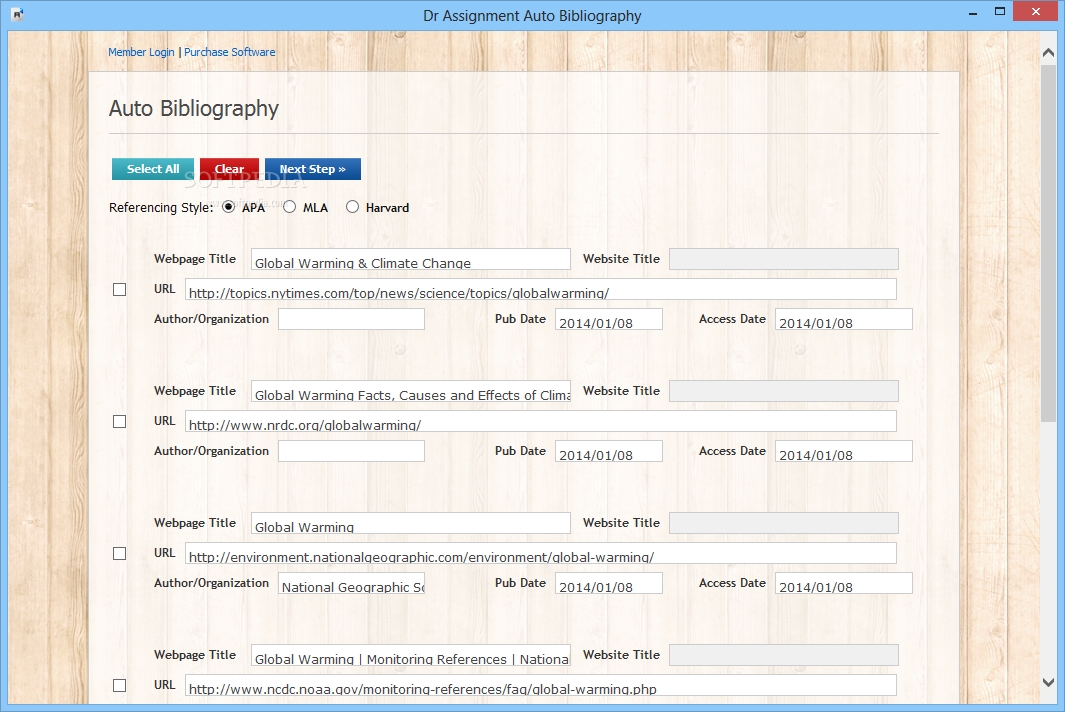Screen dimensions: 1065x712
Task: Select MLA referencing style
Action: [x=289, y=207]
